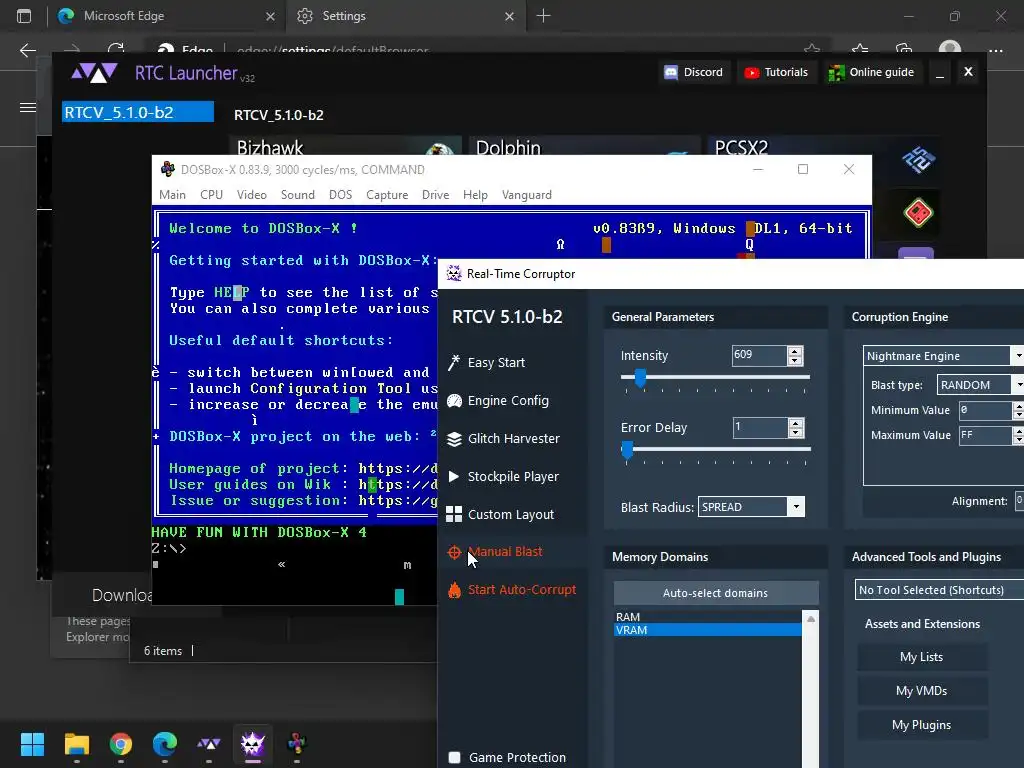This screenshot has height=768, width=1024.
Task: Click the Memory Domains list scrollbar
Action: click(x=810, y=689)
